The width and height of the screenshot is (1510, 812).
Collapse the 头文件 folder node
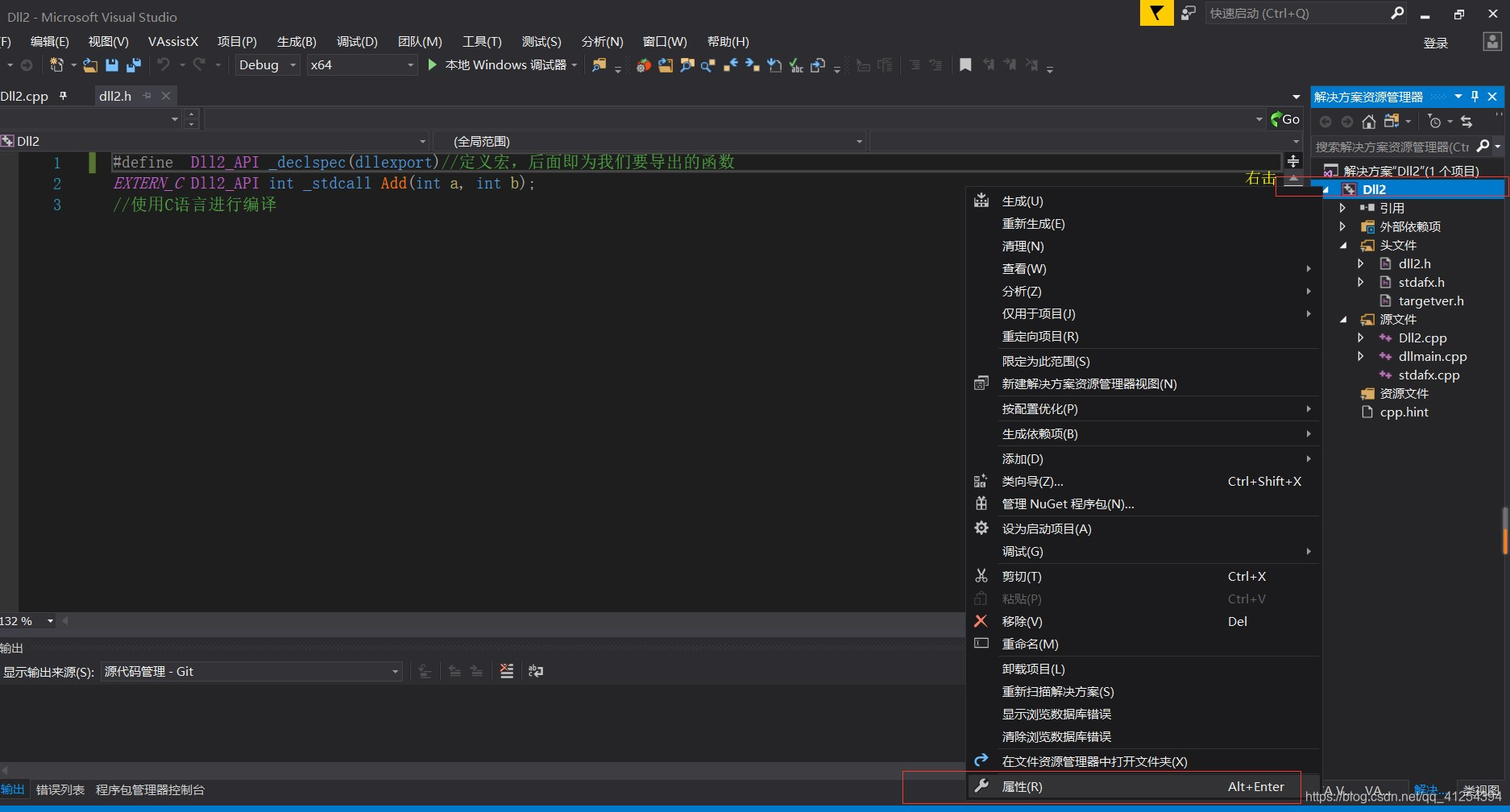click(1343, 245)
